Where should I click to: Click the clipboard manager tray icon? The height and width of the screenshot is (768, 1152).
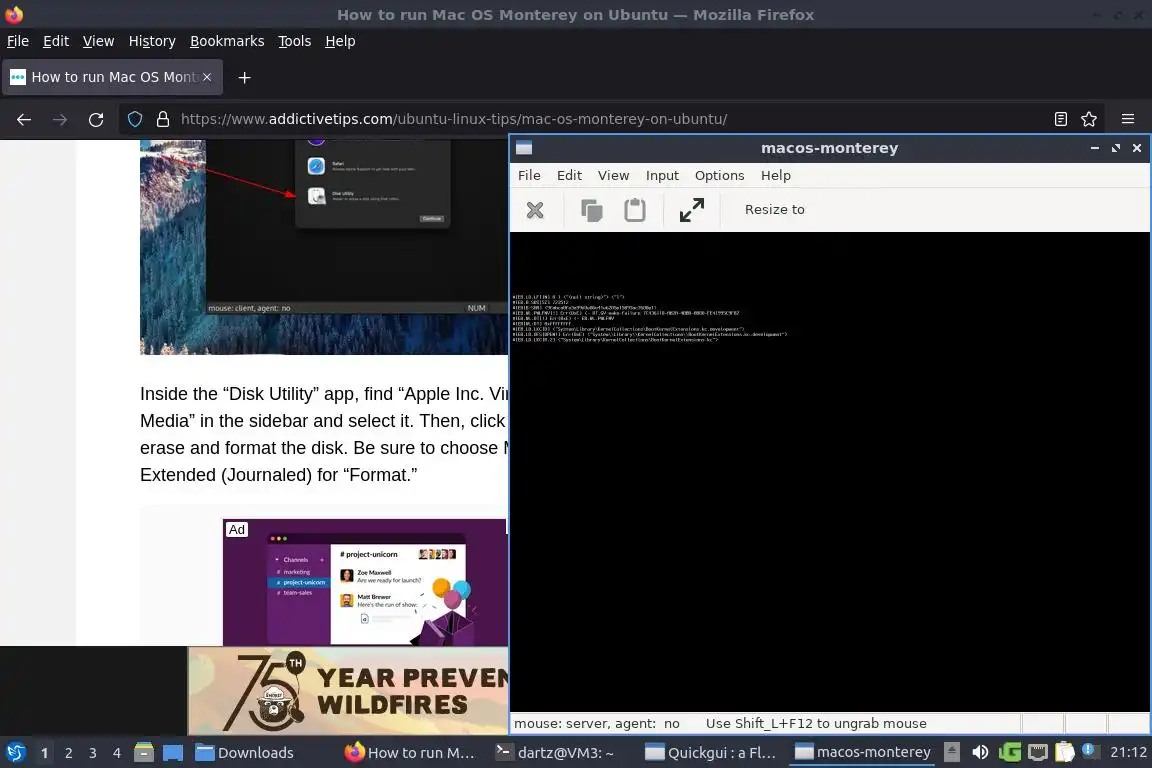click(1065, 752)
